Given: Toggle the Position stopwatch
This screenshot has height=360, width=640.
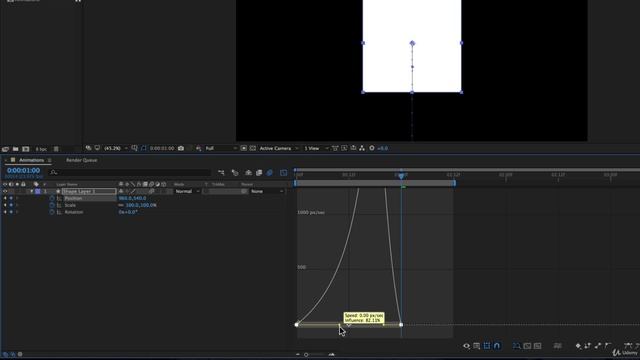Looking at the screenshot, I should [x=52, y=198].
